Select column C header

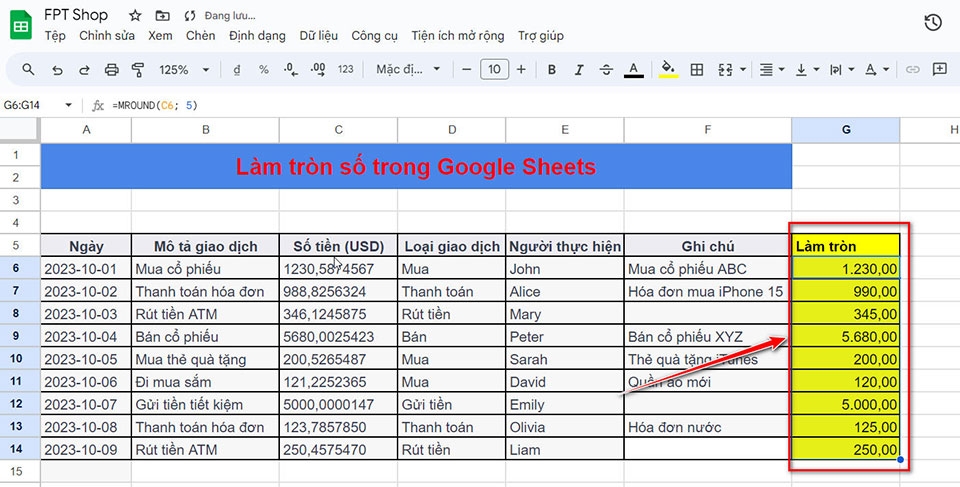339,130
